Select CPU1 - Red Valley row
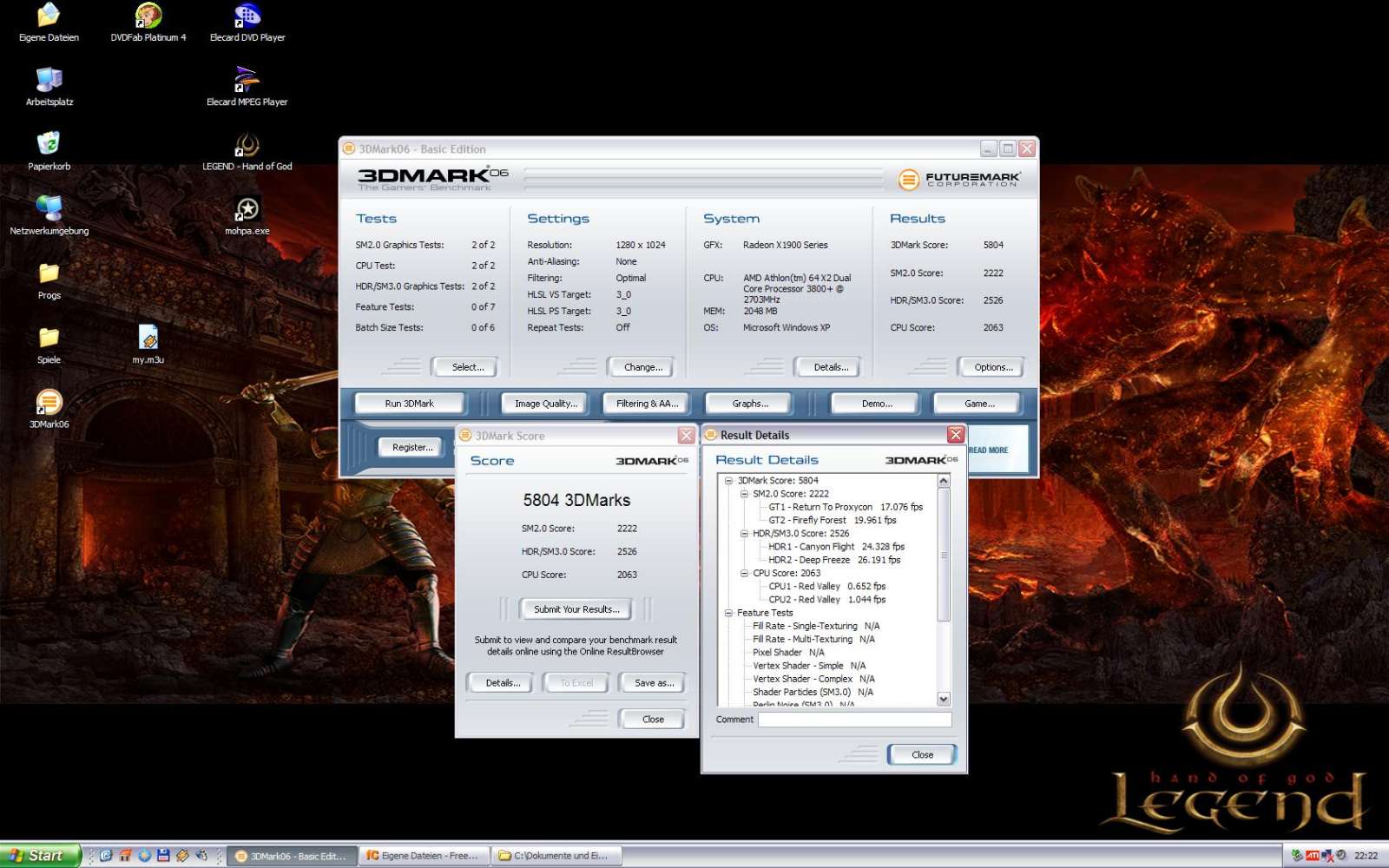The image size is (1389, 868). coord(826,587)
